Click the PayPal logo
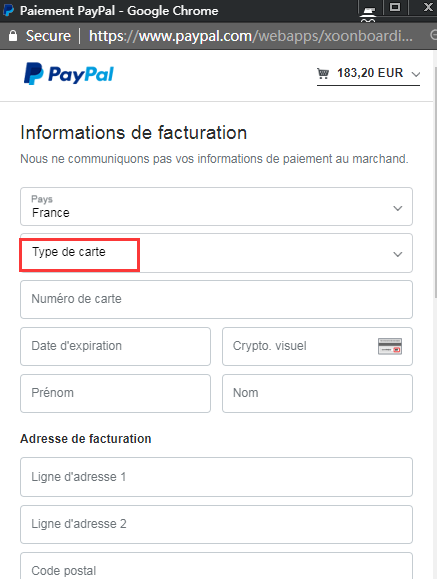 (69, 74)
